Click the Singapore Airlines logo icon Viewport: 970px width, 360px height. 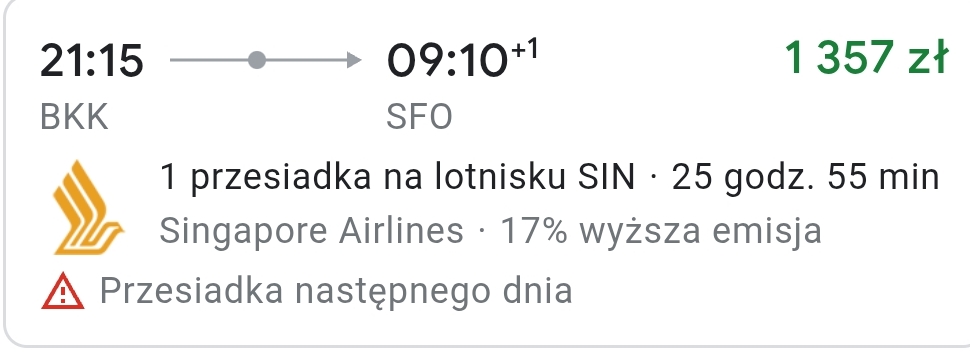pyautogui.click(x=88, y=207)
